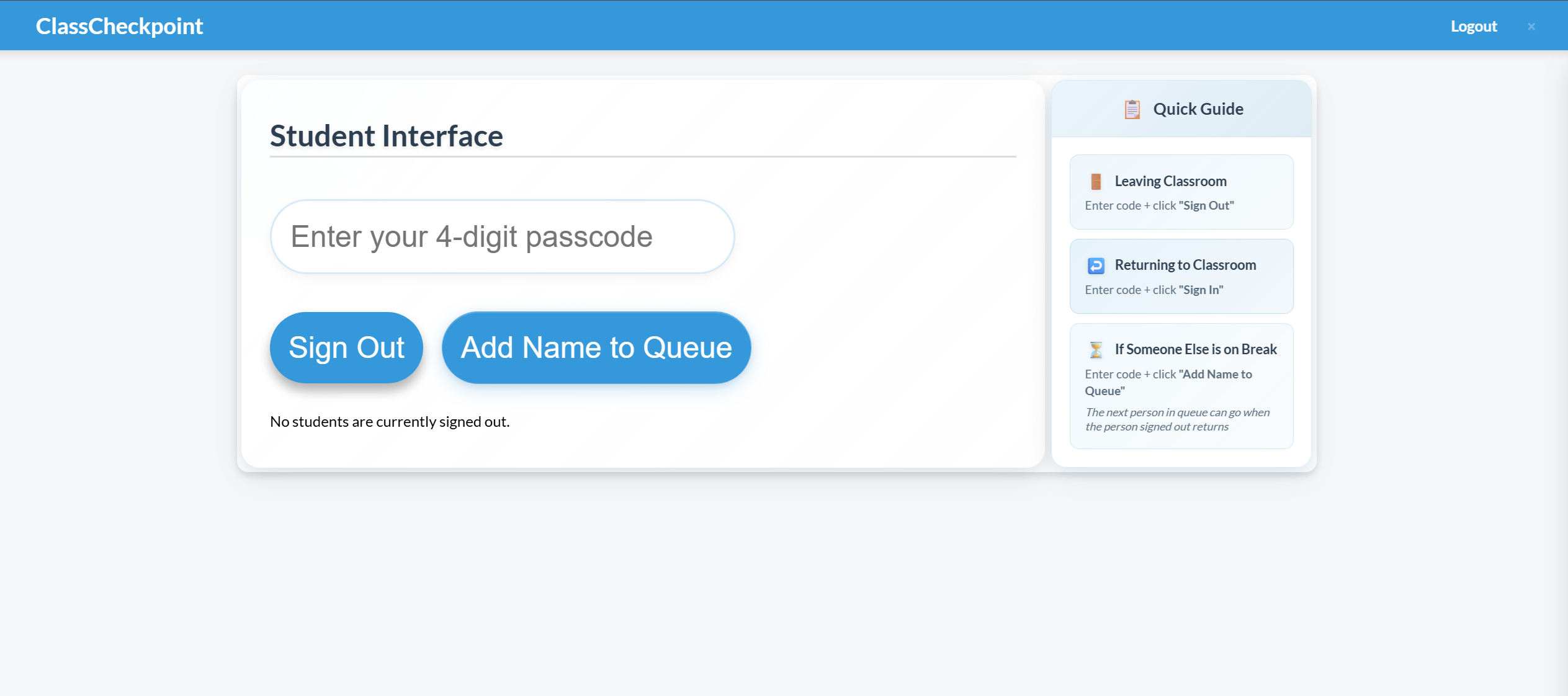Click the "No students are currently signed out" text
This screenshot has width=1568, height=696.
pyautogui.click(x=389, y=421)
